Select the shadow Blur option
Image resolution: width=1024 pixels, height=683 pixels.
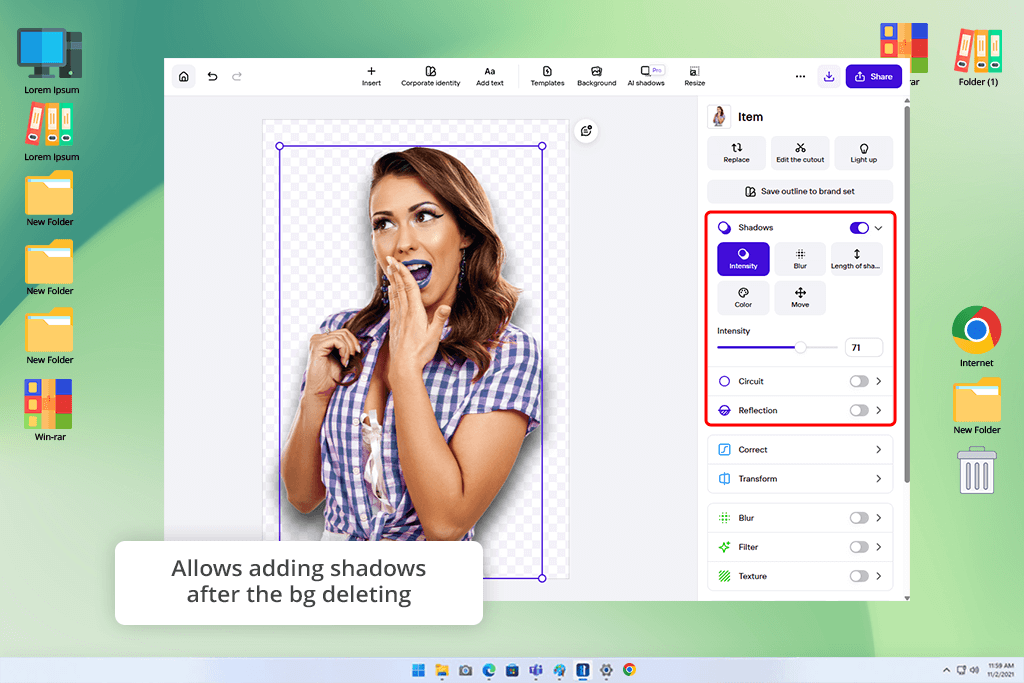(800, 259)
